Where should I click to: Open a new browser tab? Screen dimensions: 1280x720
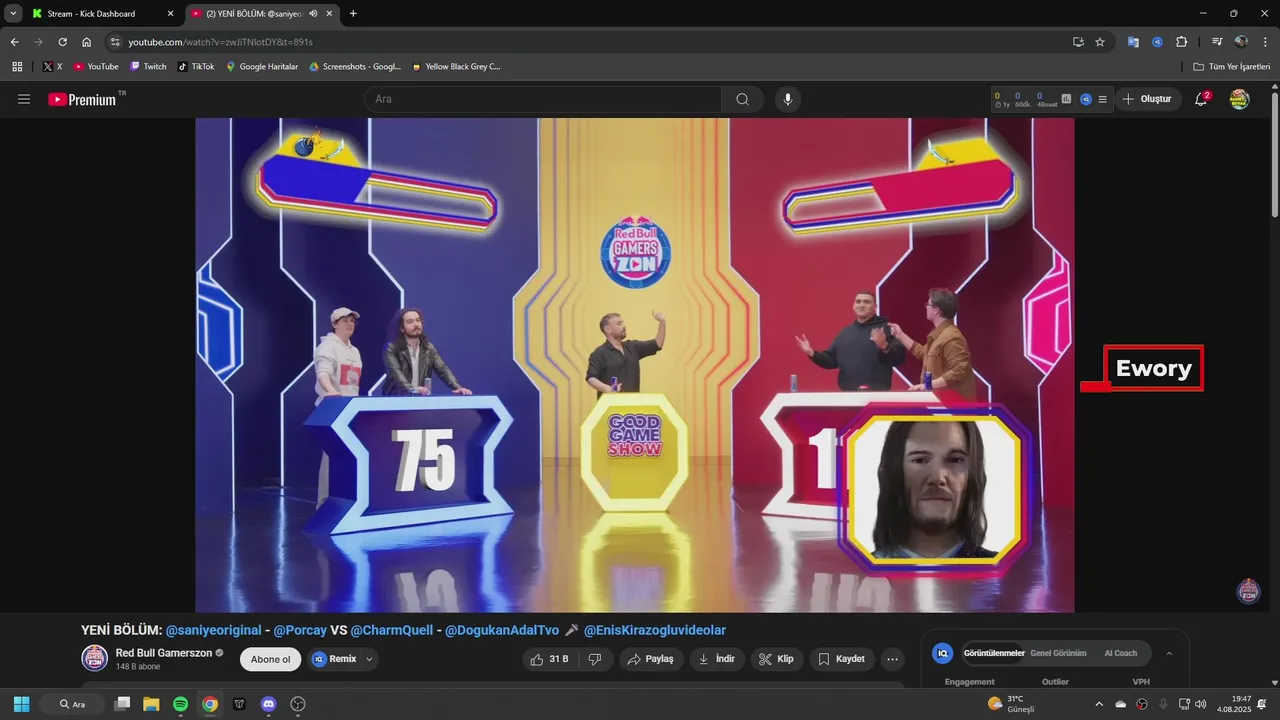point(353,14)
